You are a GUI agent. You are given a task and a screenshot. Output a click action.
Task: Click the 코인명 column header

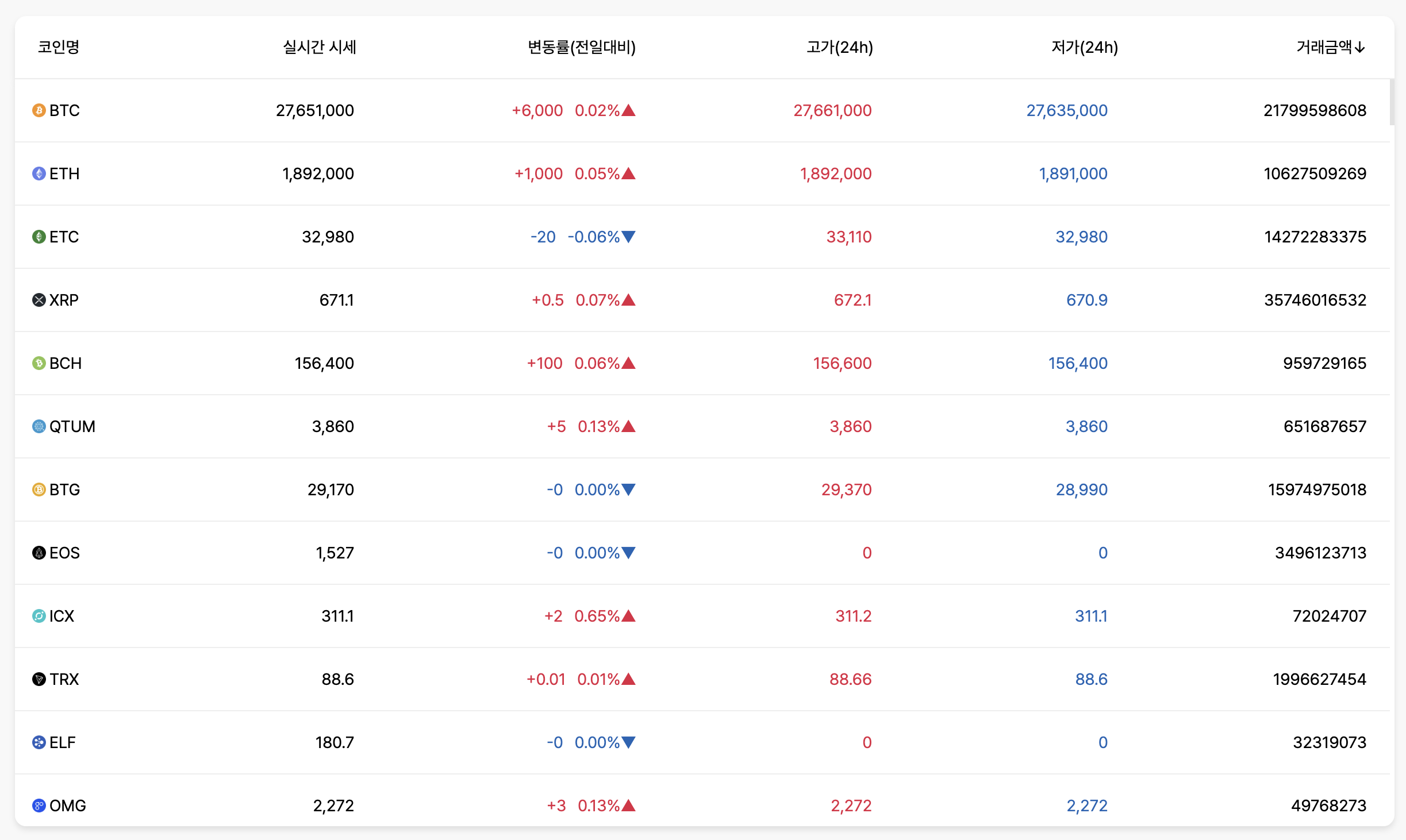57,48
